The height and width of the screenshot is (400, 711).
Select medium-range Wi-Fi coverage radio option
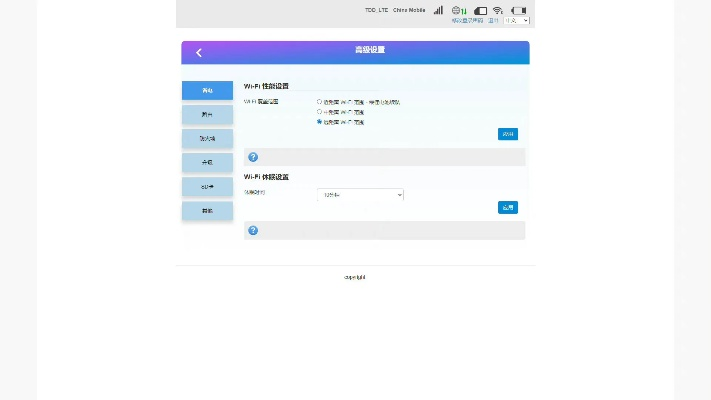point(319,112)
